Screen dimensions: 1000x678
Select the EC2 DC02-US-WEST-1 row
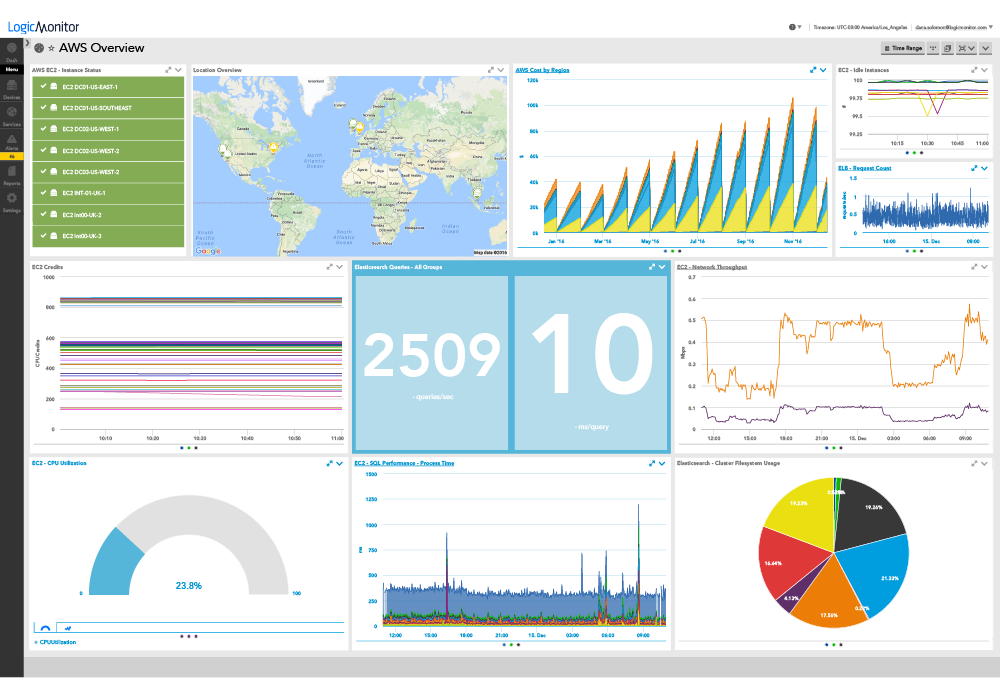tap(108, 129)
